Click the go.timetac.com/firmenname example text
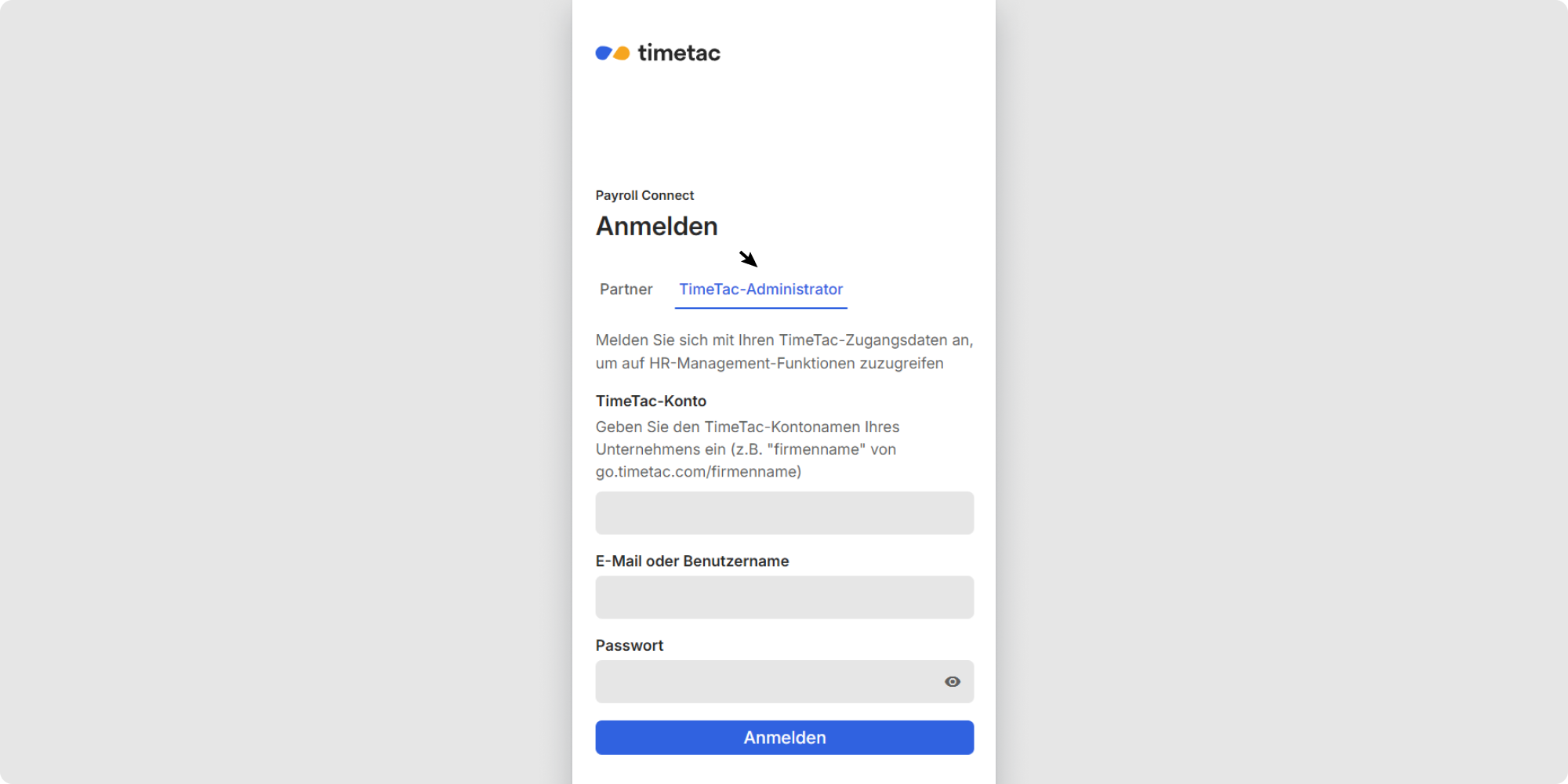This screenshot has width=1568, height=784. (698, 472)
